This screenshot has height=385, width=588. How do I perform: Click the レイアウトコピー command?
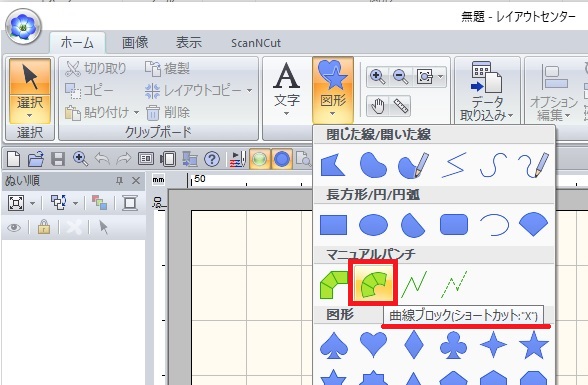[x=194, y=90]
